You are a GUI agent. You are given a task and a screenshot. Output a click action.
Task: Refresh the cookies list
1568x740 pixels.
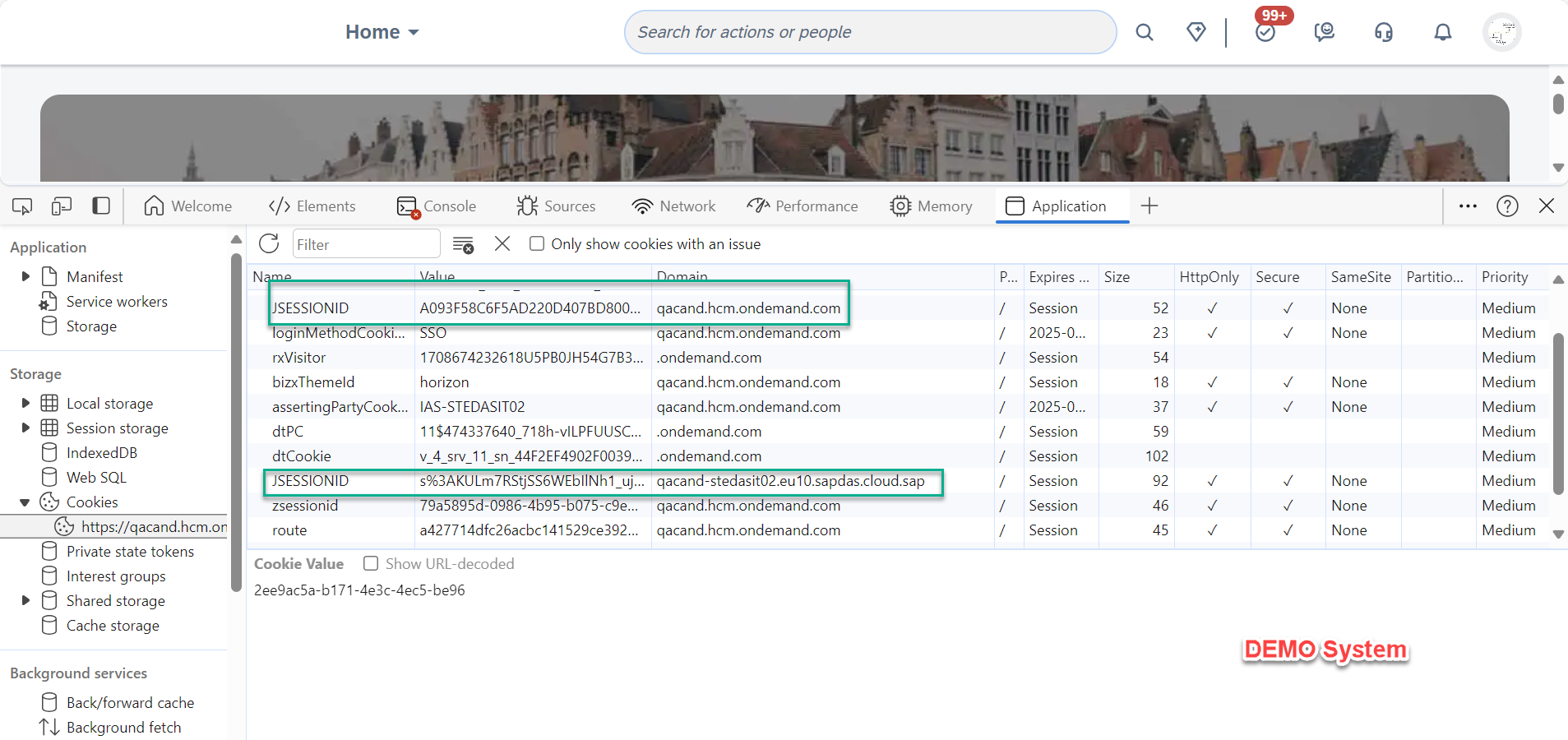pos(269,243)
